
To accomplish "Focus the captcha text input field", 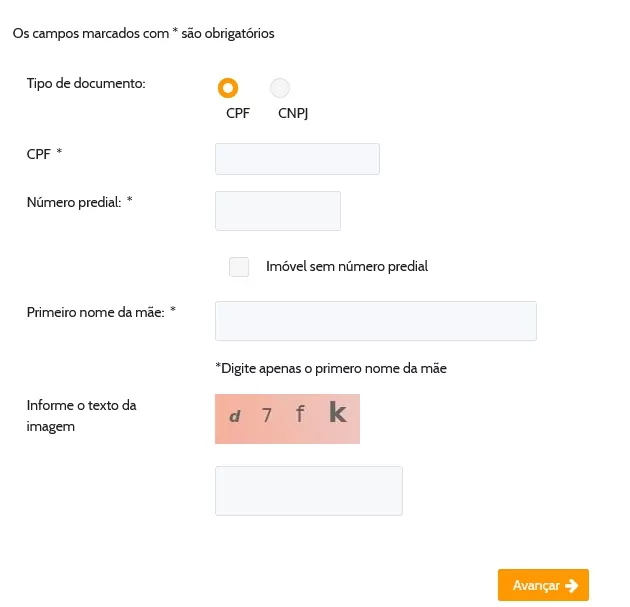I will pyautogui.click(x=309, y=491).
